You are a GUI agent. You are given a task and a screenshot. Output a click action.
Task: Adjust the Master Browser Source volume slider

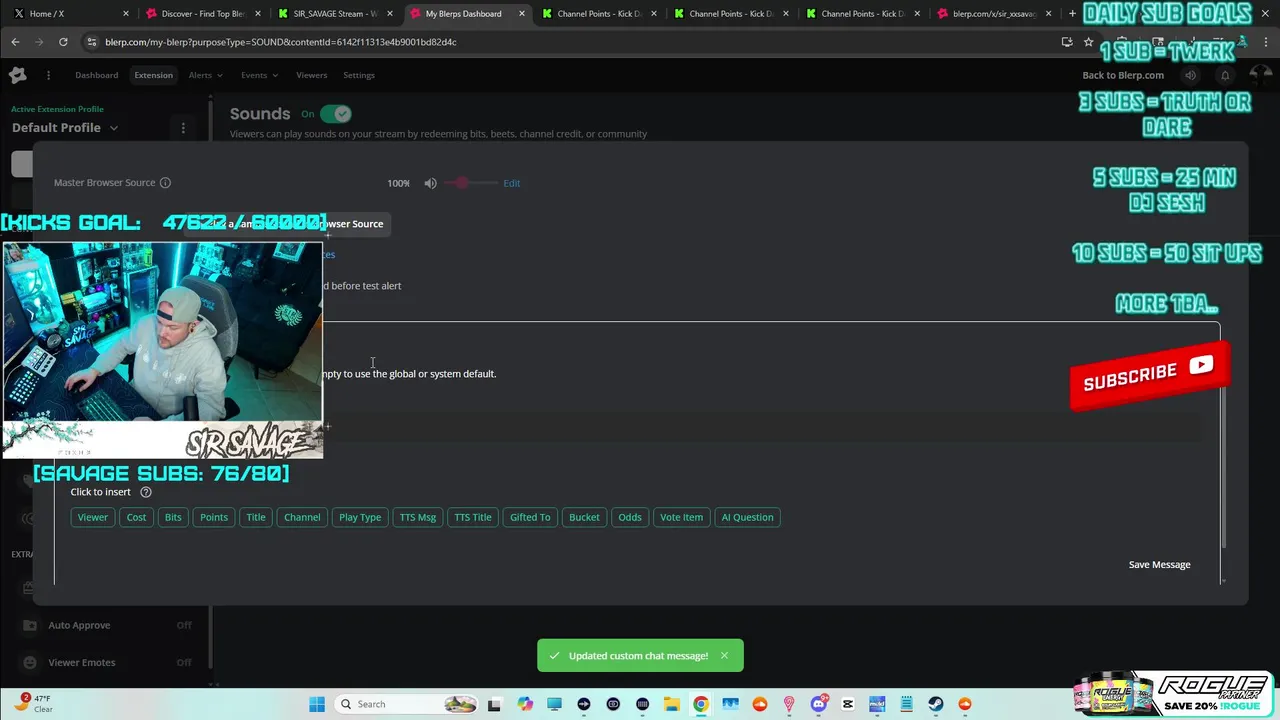(470, 183)
